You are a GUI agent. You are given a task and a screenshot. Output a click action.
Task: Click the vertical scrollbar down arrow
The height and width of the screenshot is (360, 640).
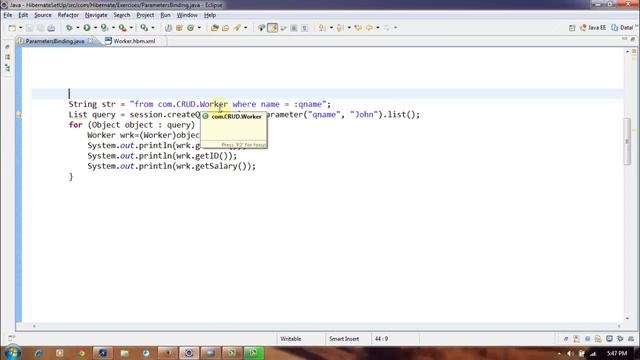click(627, 318)
